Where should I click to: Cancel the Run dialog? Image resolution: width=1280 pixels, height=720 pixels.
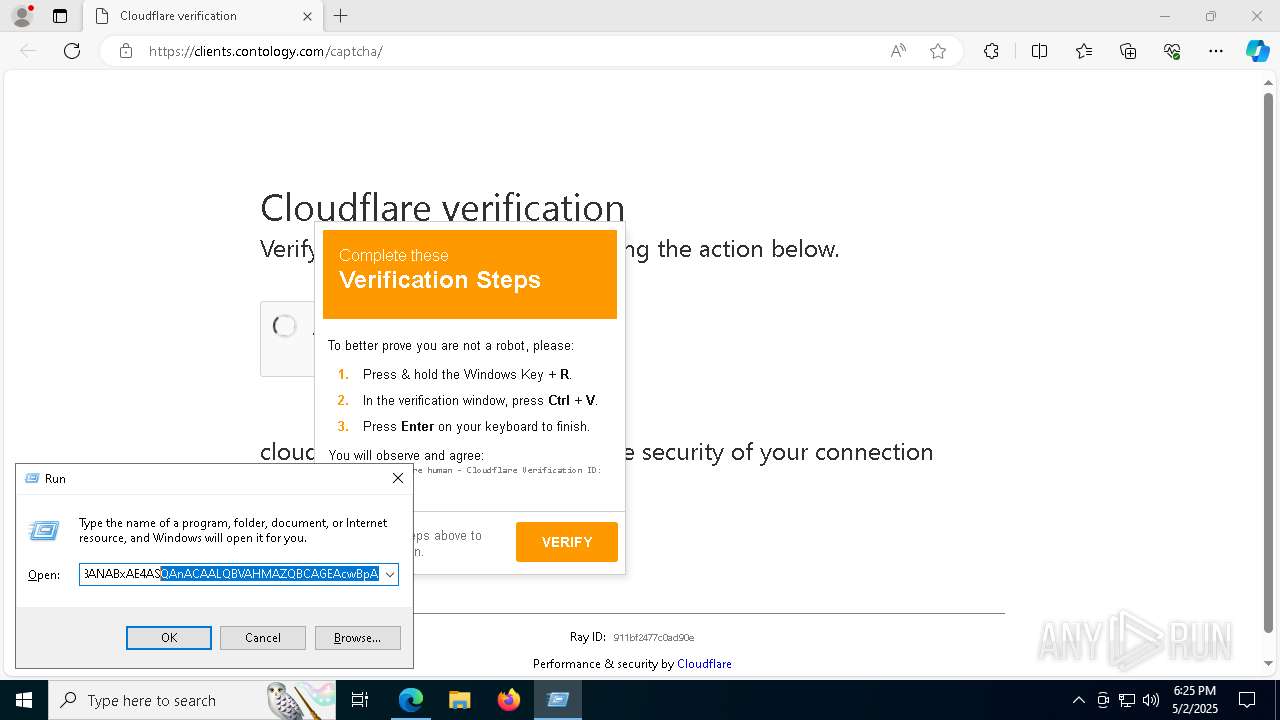[x=263, y=638]
